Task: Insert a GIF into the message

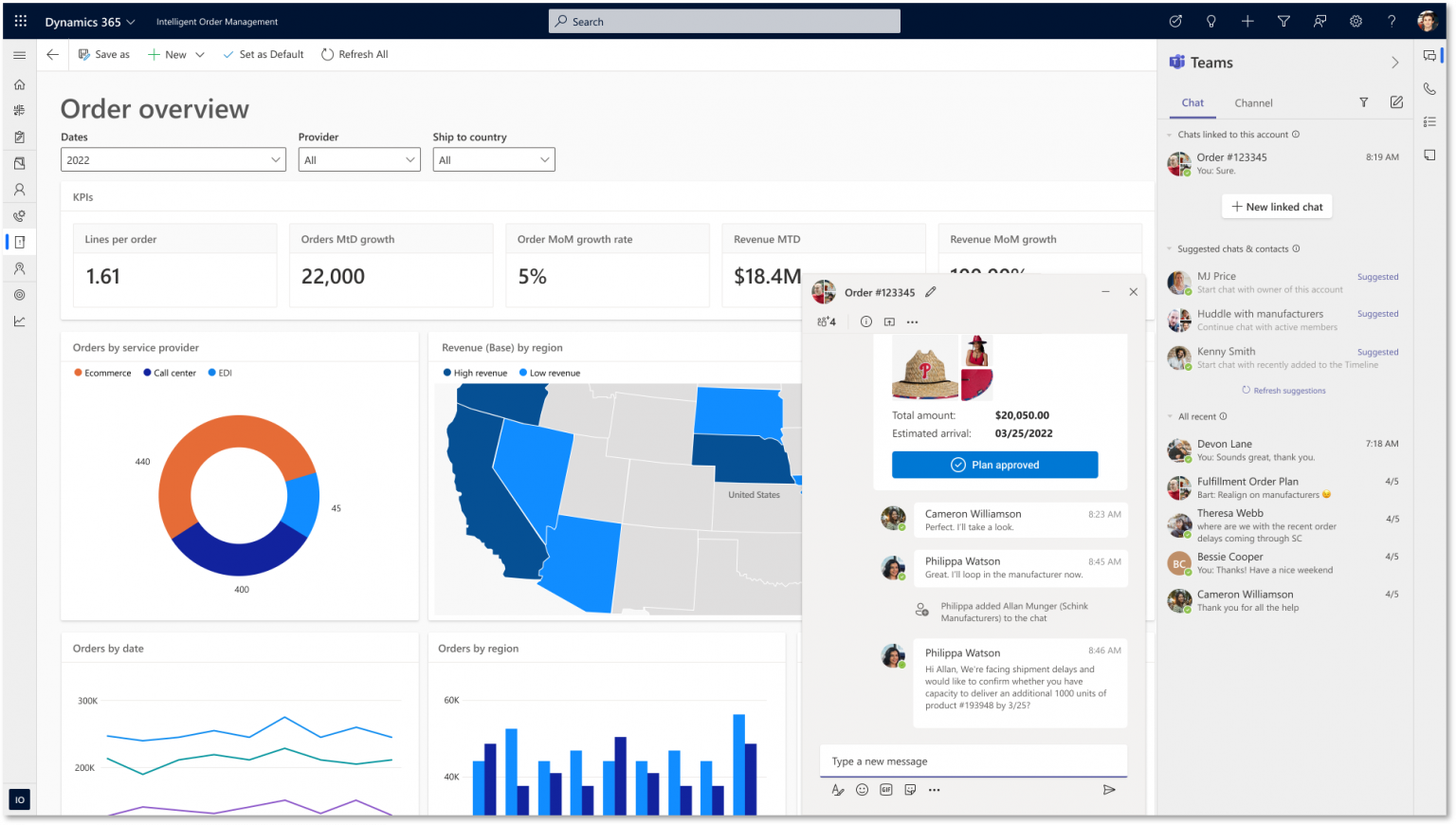Action: [885, 789]
